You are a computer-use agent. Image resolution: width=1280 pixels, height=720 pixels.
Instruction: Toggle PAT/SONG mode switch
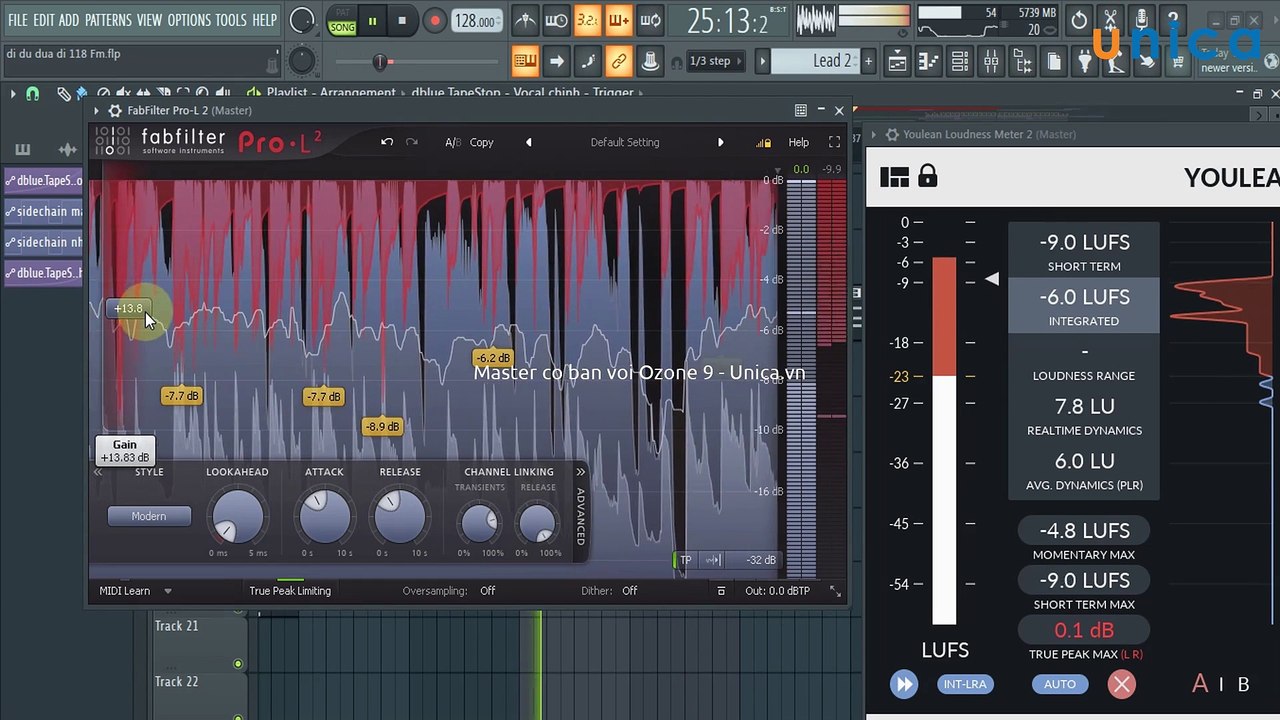342,21
